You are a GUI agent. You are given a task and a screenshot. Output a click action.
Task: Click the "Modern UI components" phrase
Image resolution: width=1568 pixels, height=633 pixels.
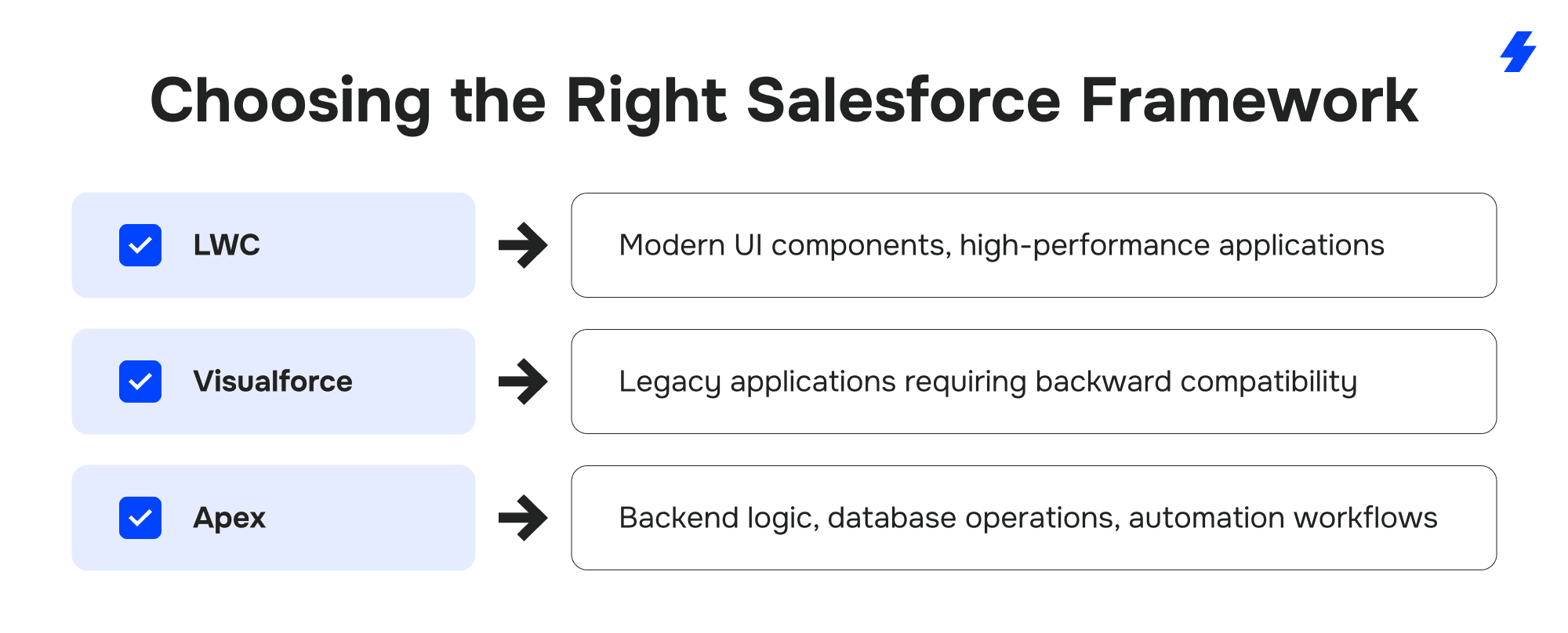click(784, 246)
